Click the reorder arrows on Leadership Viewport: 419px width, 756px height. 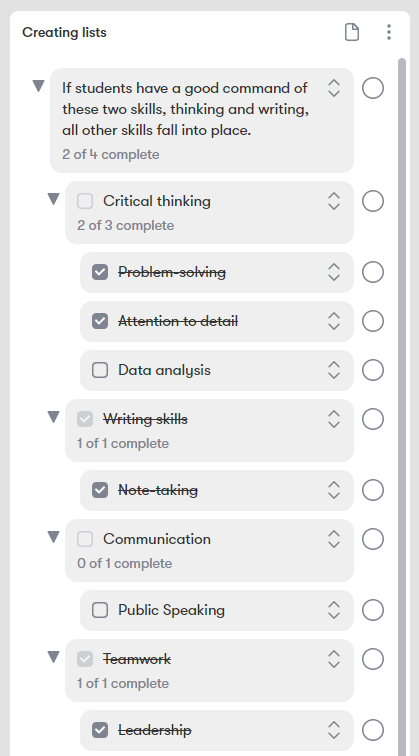pyautogui.click(x=334, y=730)
